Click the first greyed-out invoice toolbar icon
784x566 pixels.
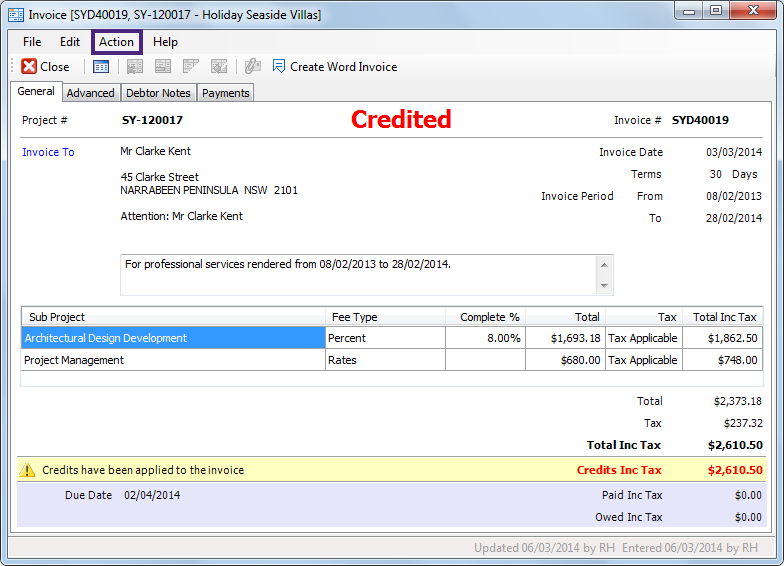pyautogui.click(x=135, y=67)
